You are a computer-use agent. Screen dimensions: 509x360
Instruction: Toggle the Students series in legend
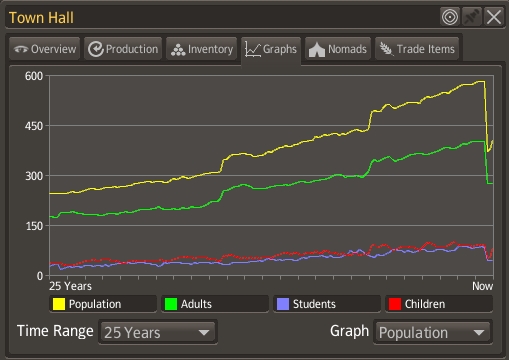(327, 304)
